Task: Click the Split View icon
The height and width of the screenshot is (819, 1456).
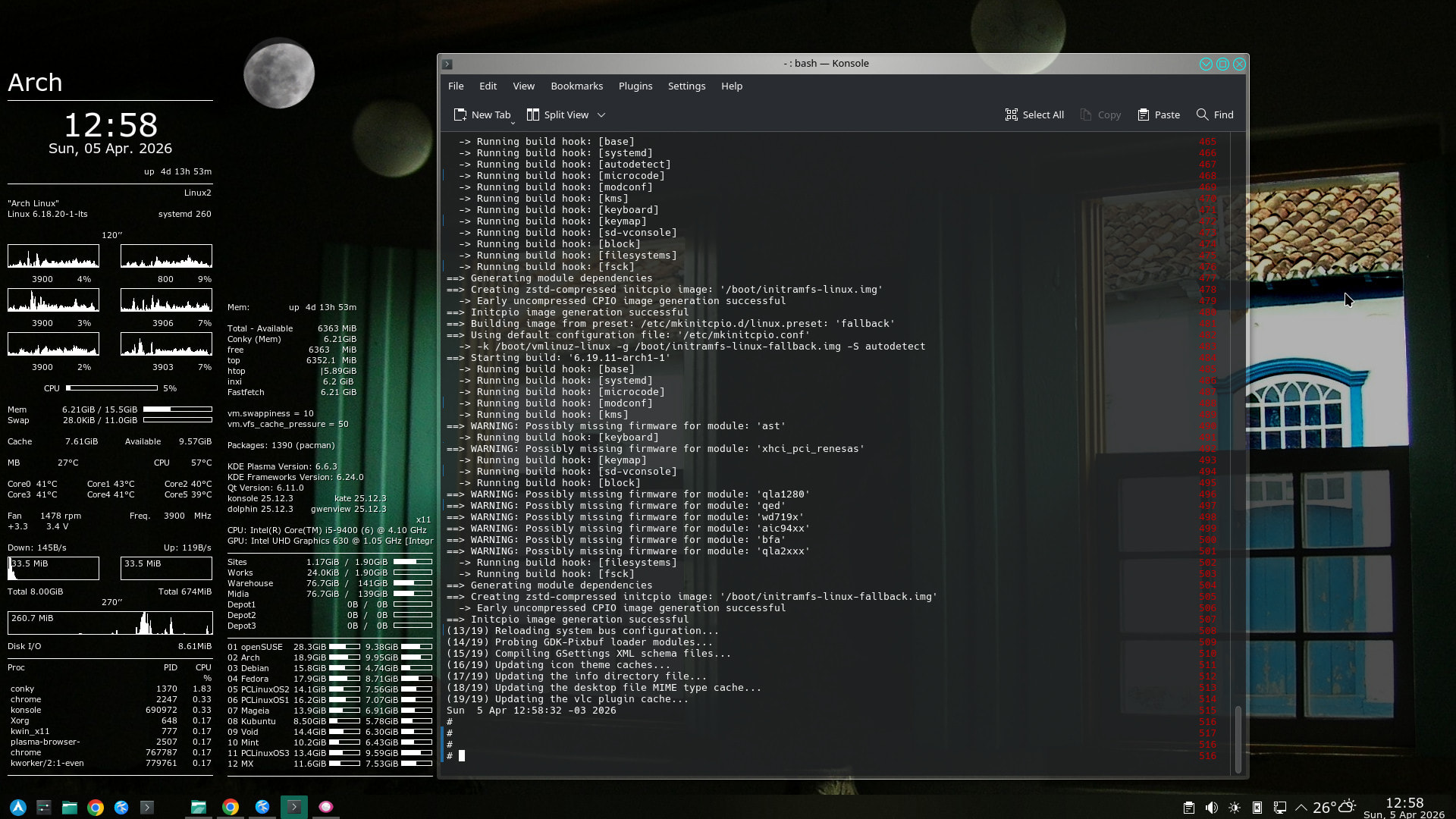Action: click(533, 115)
